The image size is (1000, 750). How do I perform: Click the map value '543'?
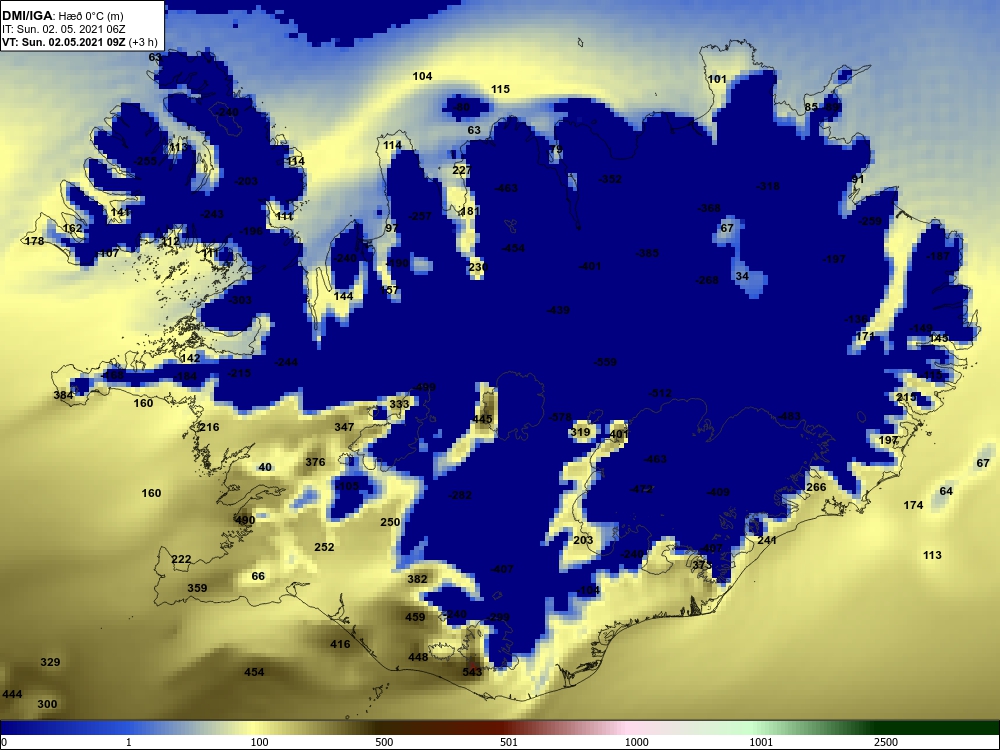click(472, 672)
